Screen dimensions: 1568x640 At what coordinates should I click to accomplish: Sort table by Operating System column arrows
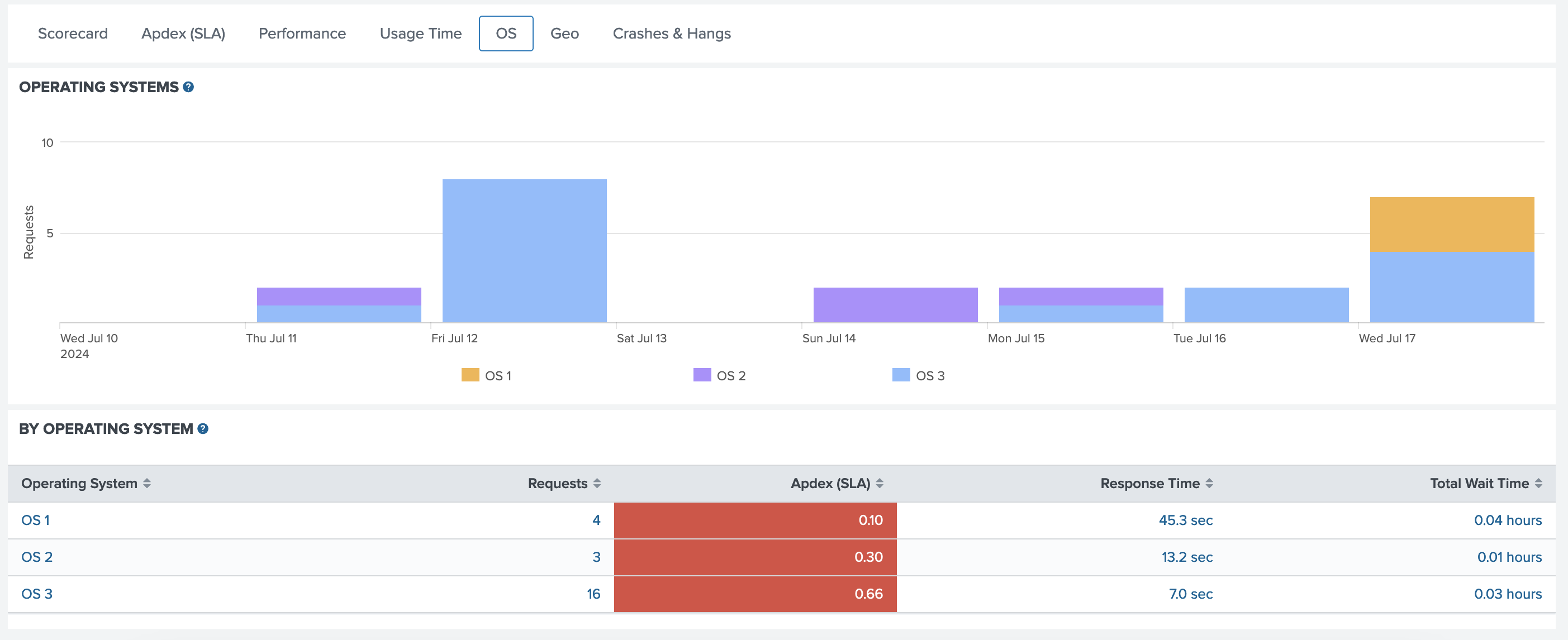pyautogui.click(x=147, y=483)
